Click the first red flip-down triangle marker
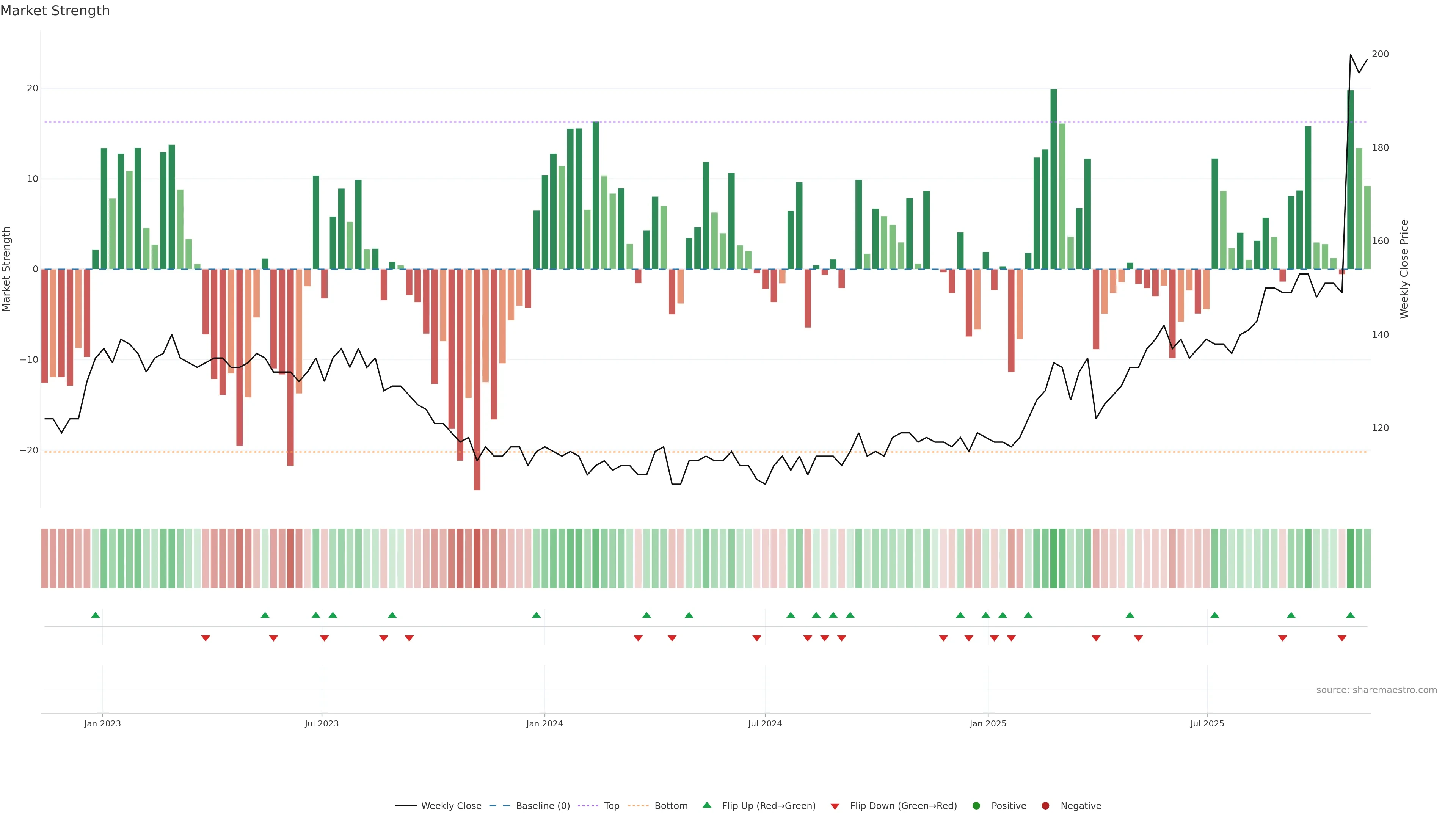Viewport: 1456px width, 819px height. [206, 638]
